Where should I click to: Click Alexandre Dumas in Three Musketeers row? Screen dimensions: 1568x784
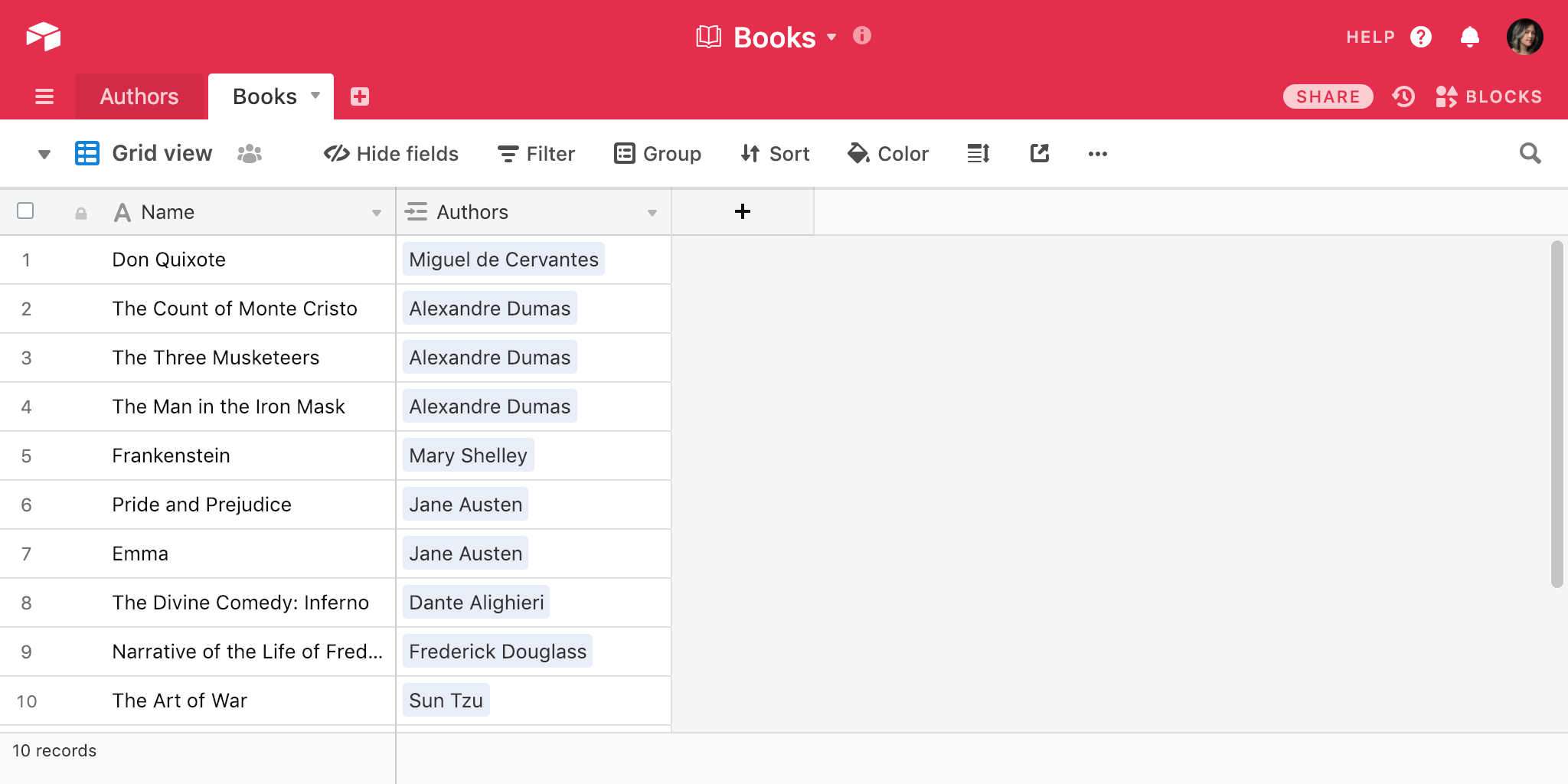(490, 358)
